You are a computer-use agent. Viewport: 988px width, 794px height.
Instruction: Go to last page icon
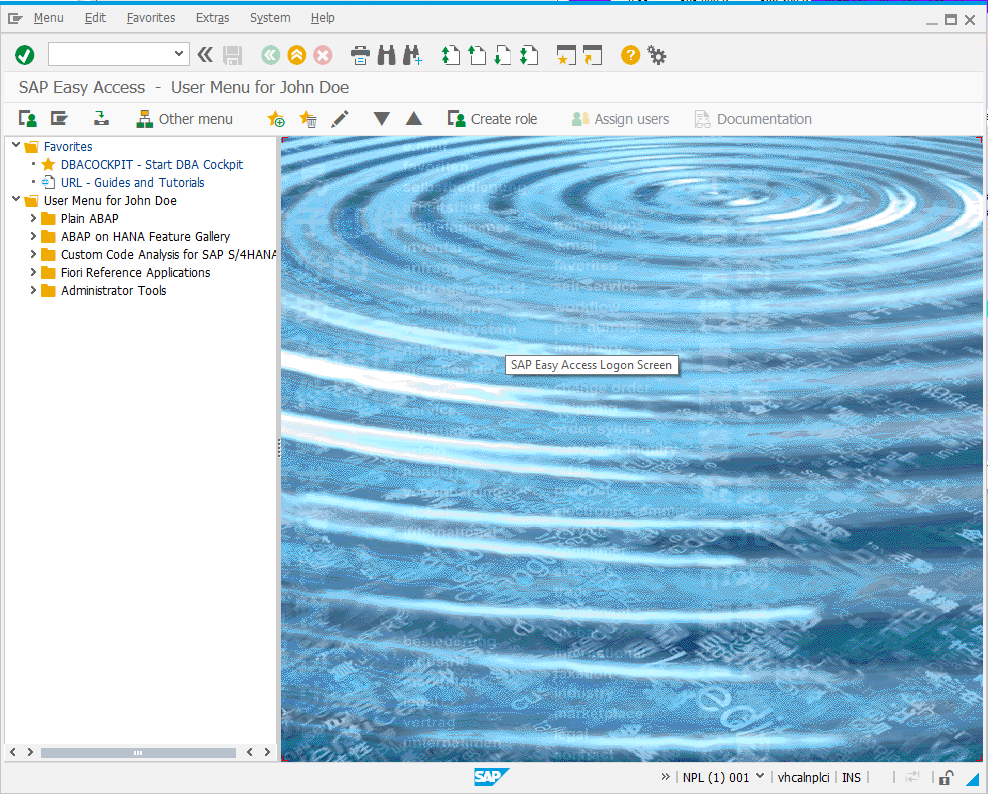(x=529, y=55)
